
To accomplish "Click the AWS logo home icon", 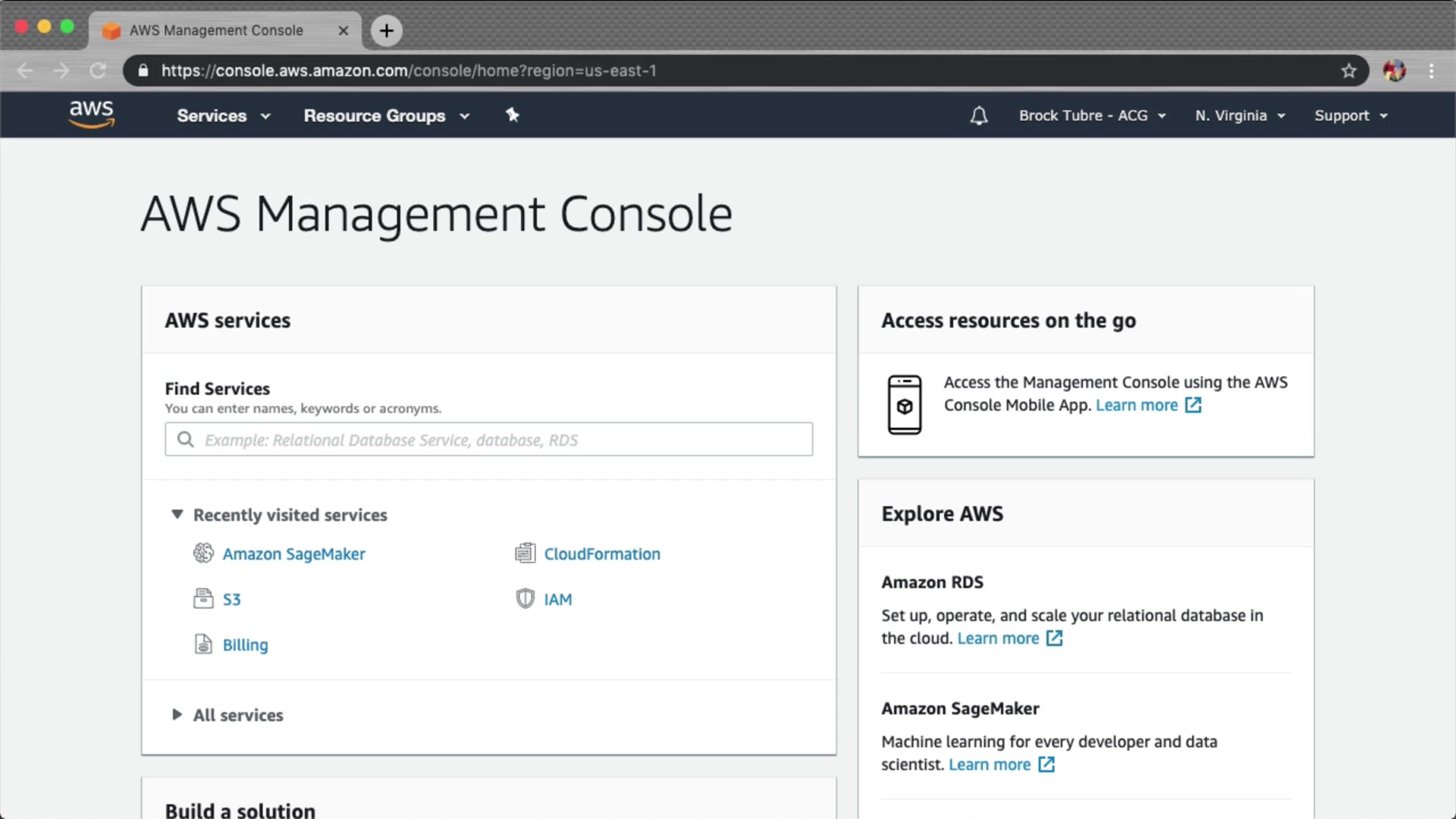I will [91, 114].
